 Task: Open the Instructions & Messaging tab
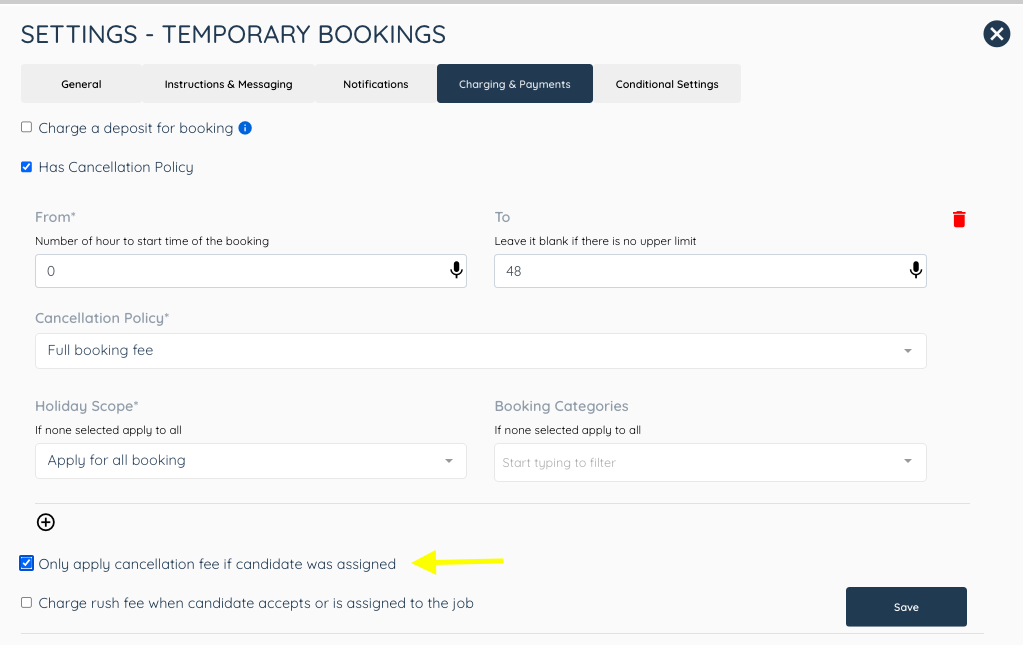point(228,83)
